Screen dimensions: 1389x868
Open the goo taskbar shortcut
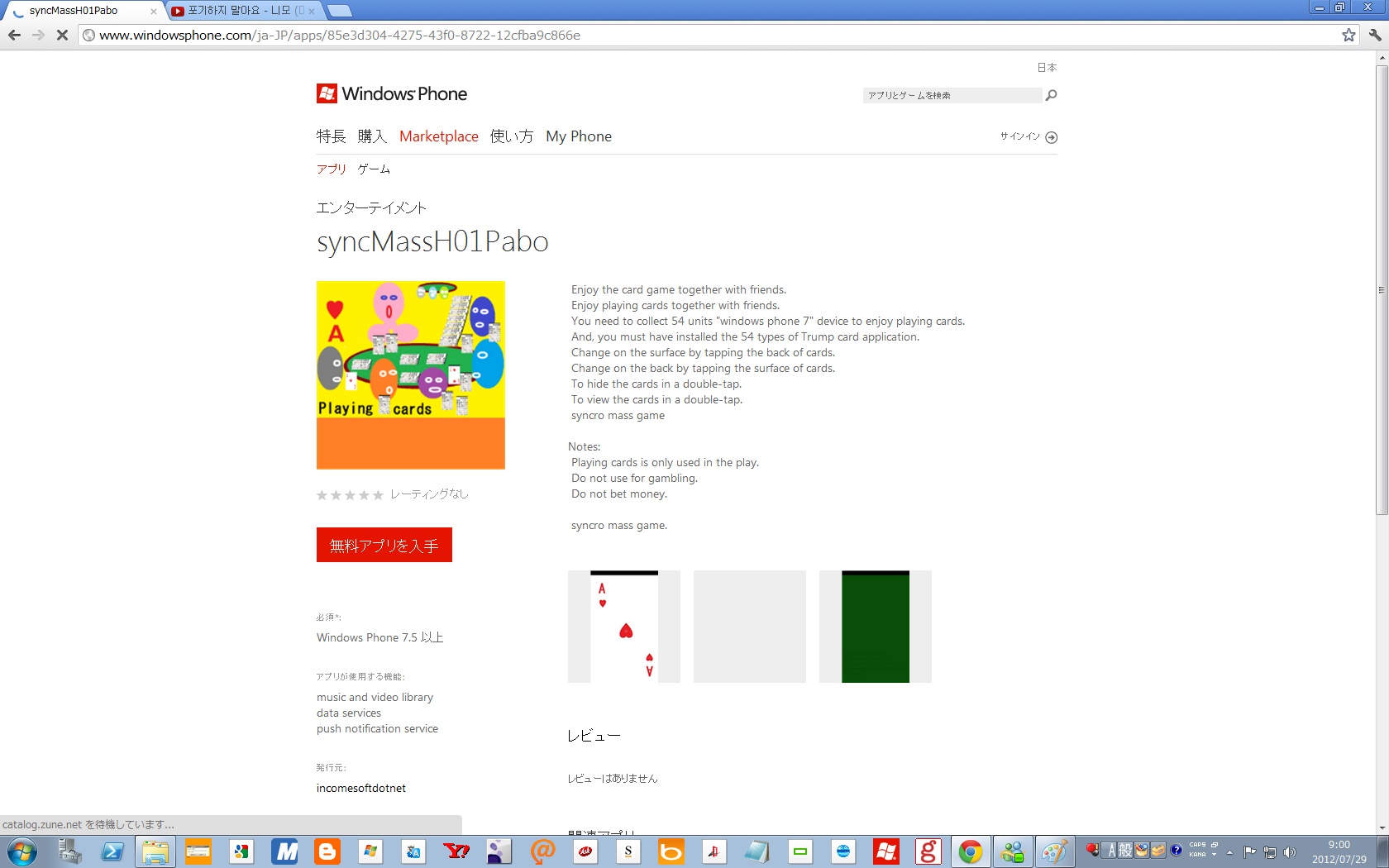928,851
